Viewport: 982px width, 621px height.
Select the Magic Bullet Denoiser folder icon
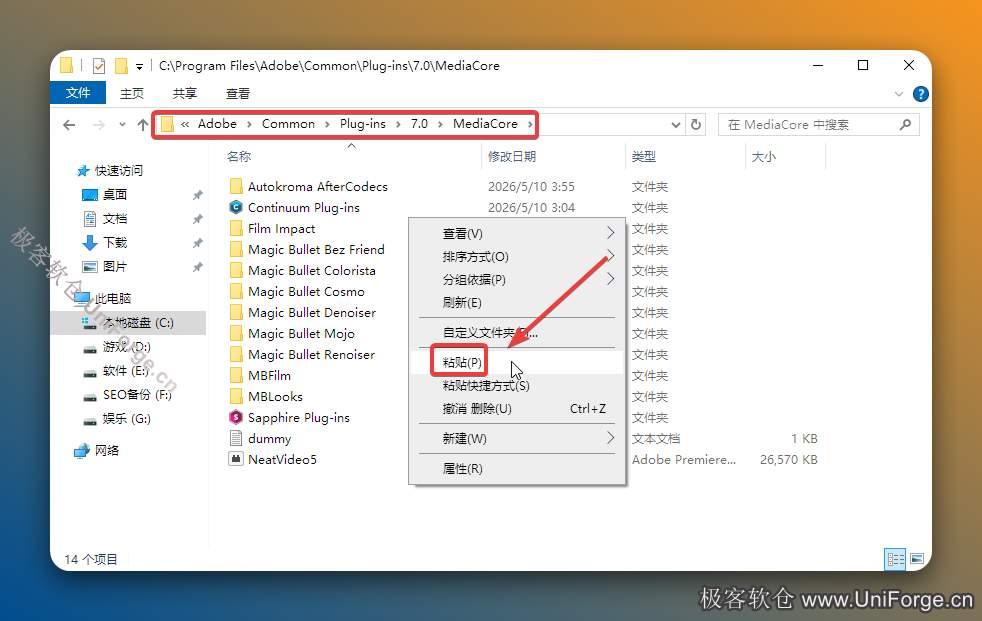coord(236,312)
